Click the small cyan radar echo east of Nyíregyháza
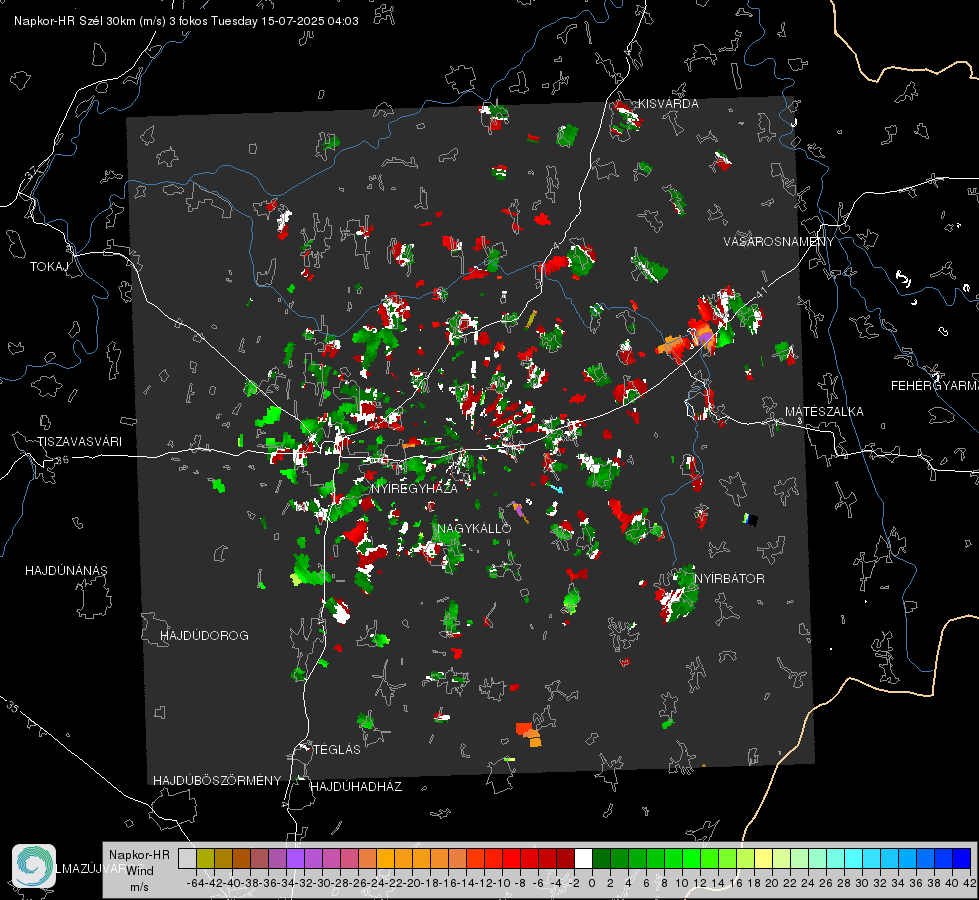The height and width of the screenshot is (900, 979). tap(555, 488)
